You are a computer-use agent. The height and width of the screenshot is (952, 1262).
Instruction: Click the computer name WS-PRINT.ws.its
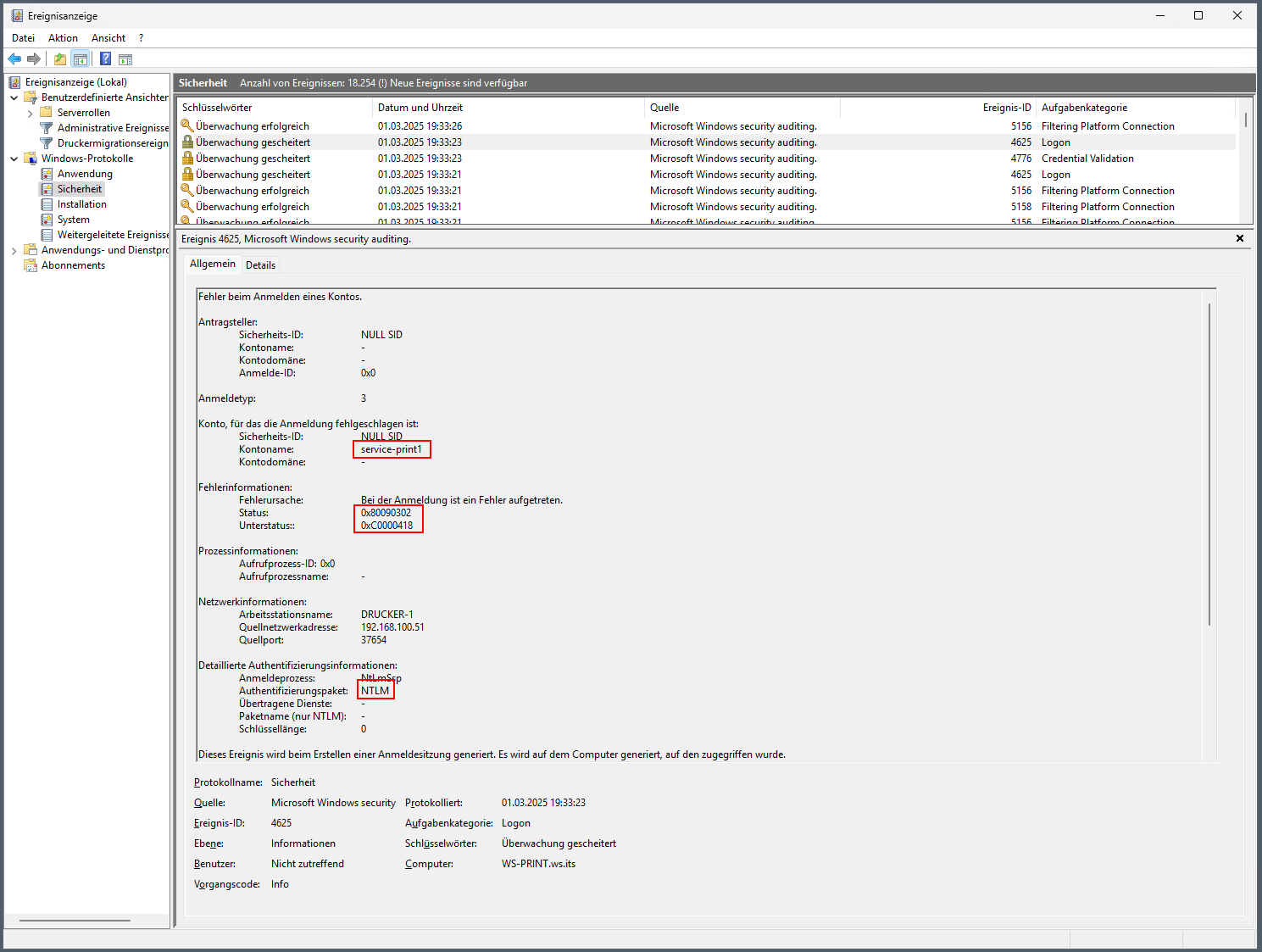[538, 864]
